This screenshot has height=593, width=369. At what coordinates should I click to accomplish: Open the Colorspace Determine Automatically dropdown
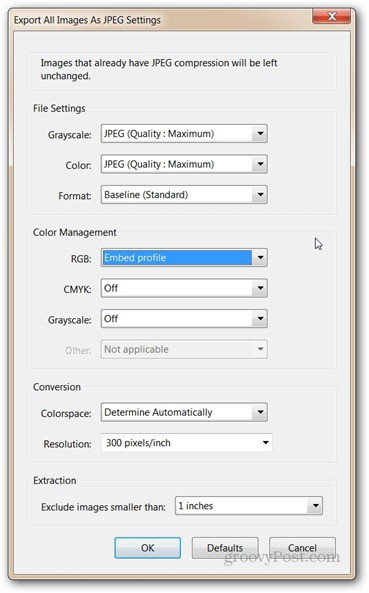pyautogui.click(x=184, y=412)
